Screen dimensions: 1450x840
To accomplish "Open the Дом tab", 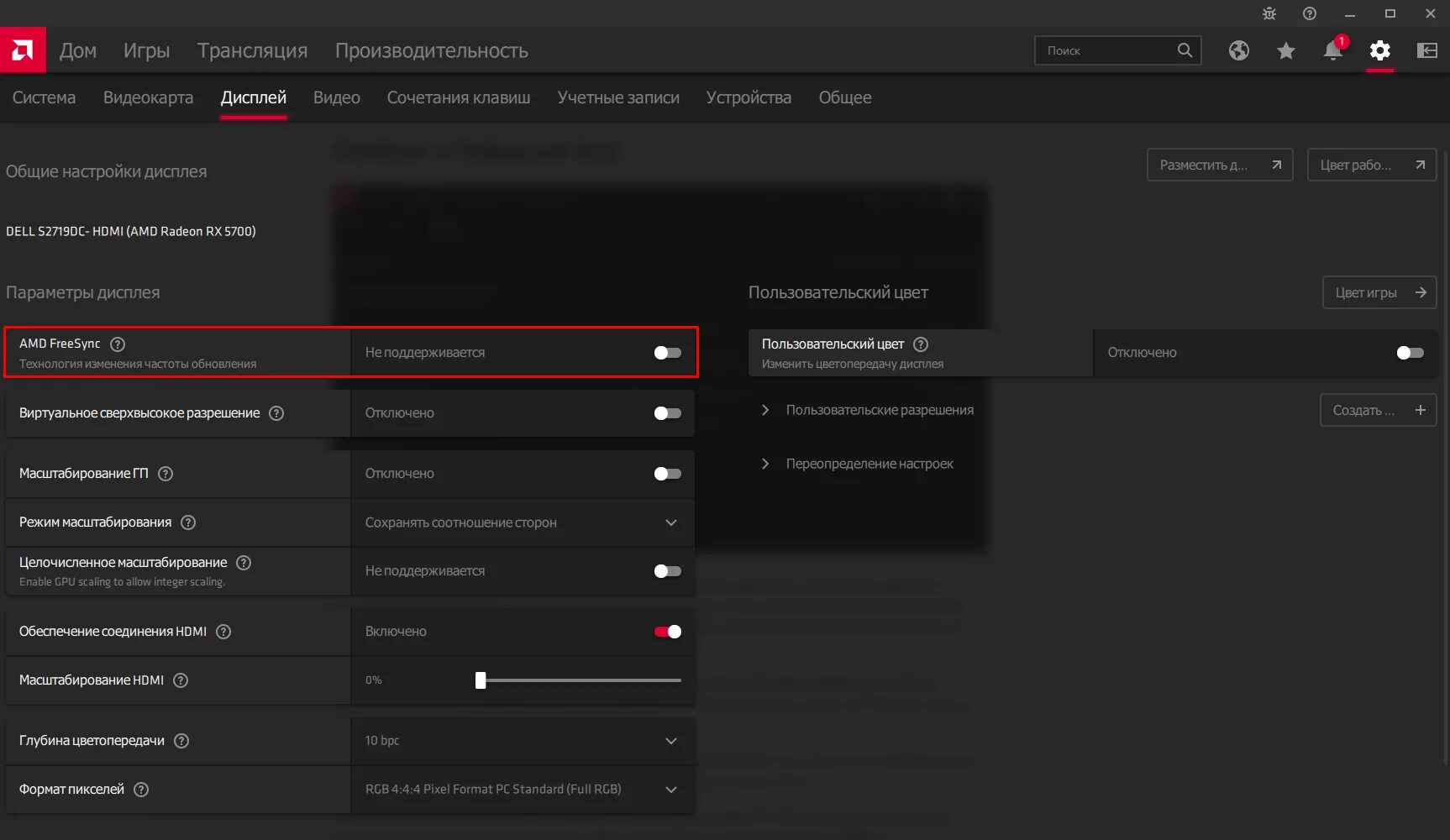I will (78, 50).
